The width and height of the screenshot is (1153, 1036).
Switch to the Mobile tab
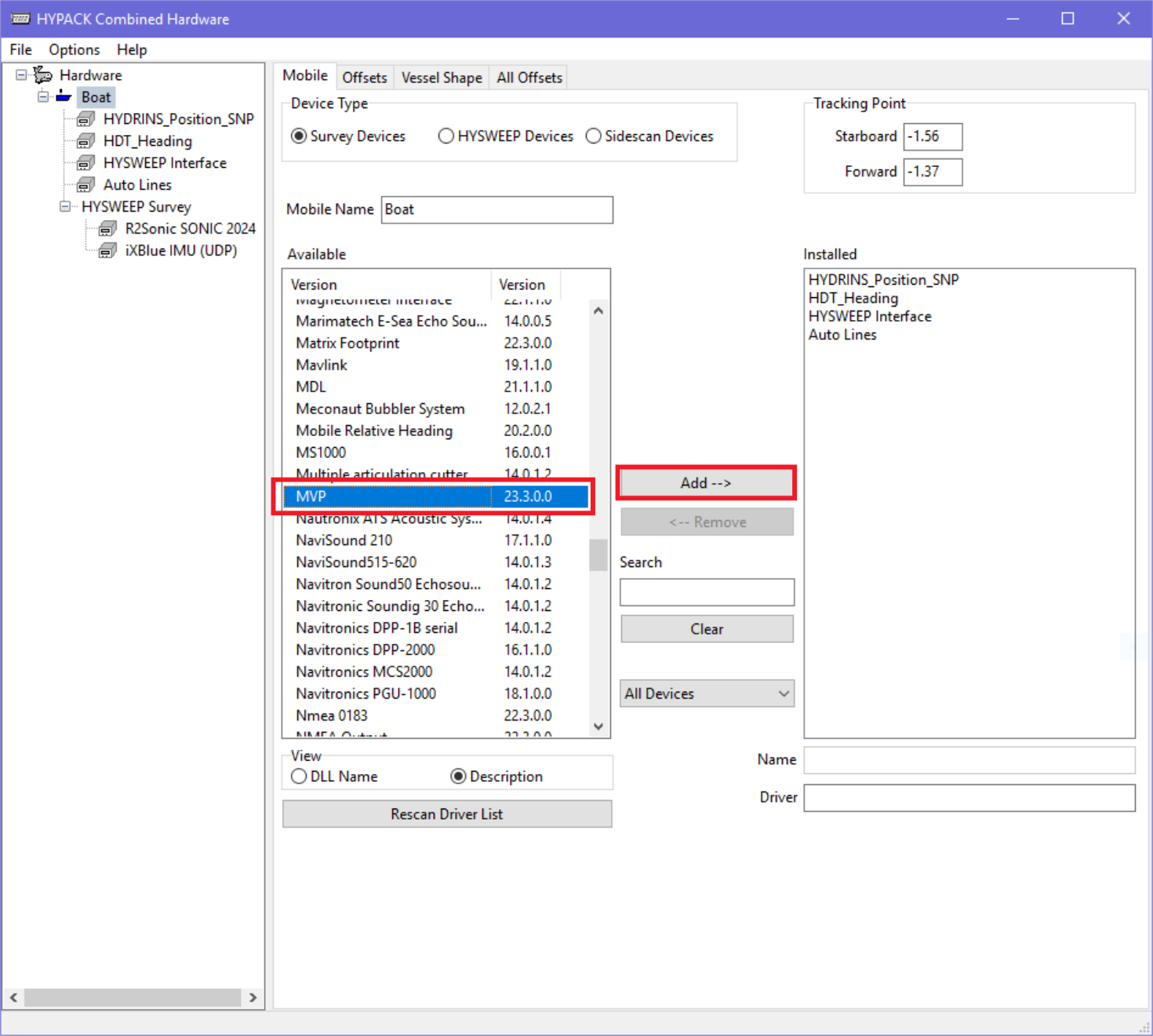point(305,76)
